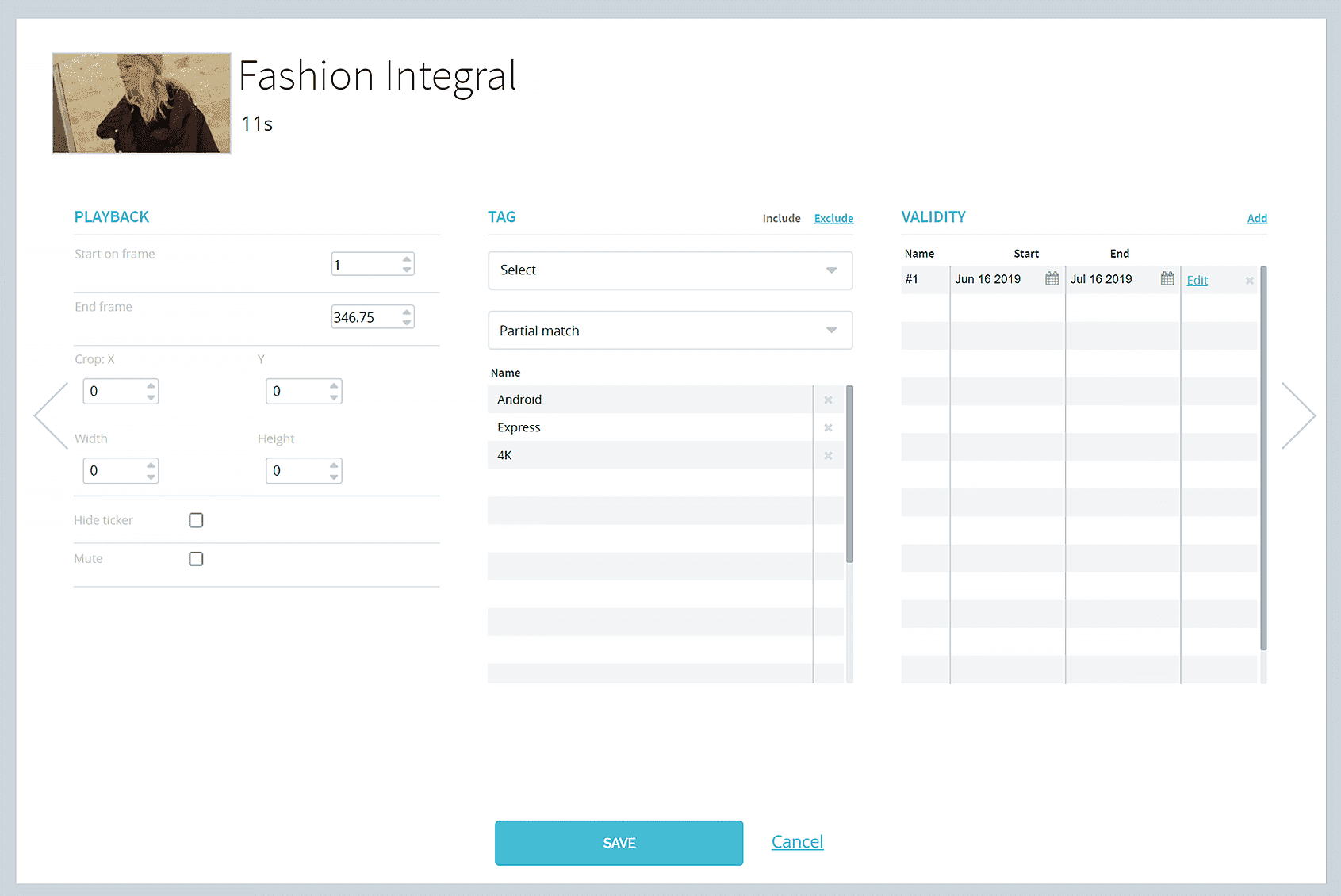This screenshot has height=896, width=1341.
Task: Go to next item with right arrow
Action: tap(1298, 415)
